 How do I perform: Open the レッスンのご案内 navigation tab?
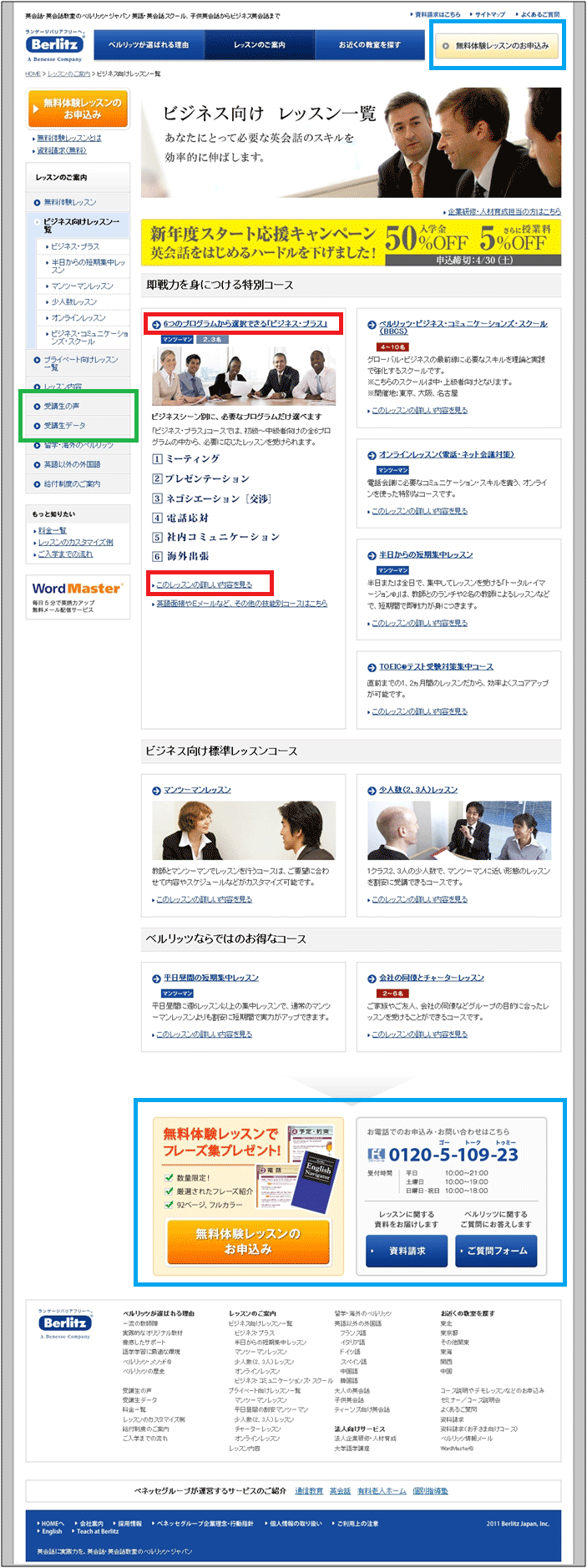click(x=260, y=45)
